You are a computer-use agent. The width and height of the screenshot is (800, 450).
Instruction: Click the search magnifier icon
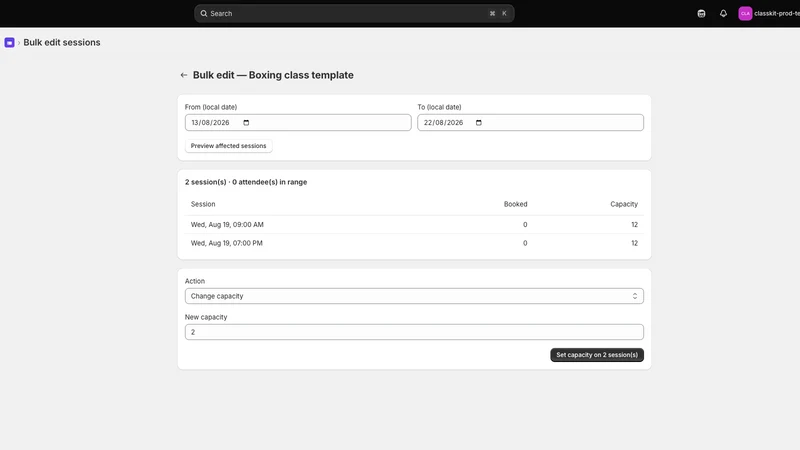pos(204,14)
